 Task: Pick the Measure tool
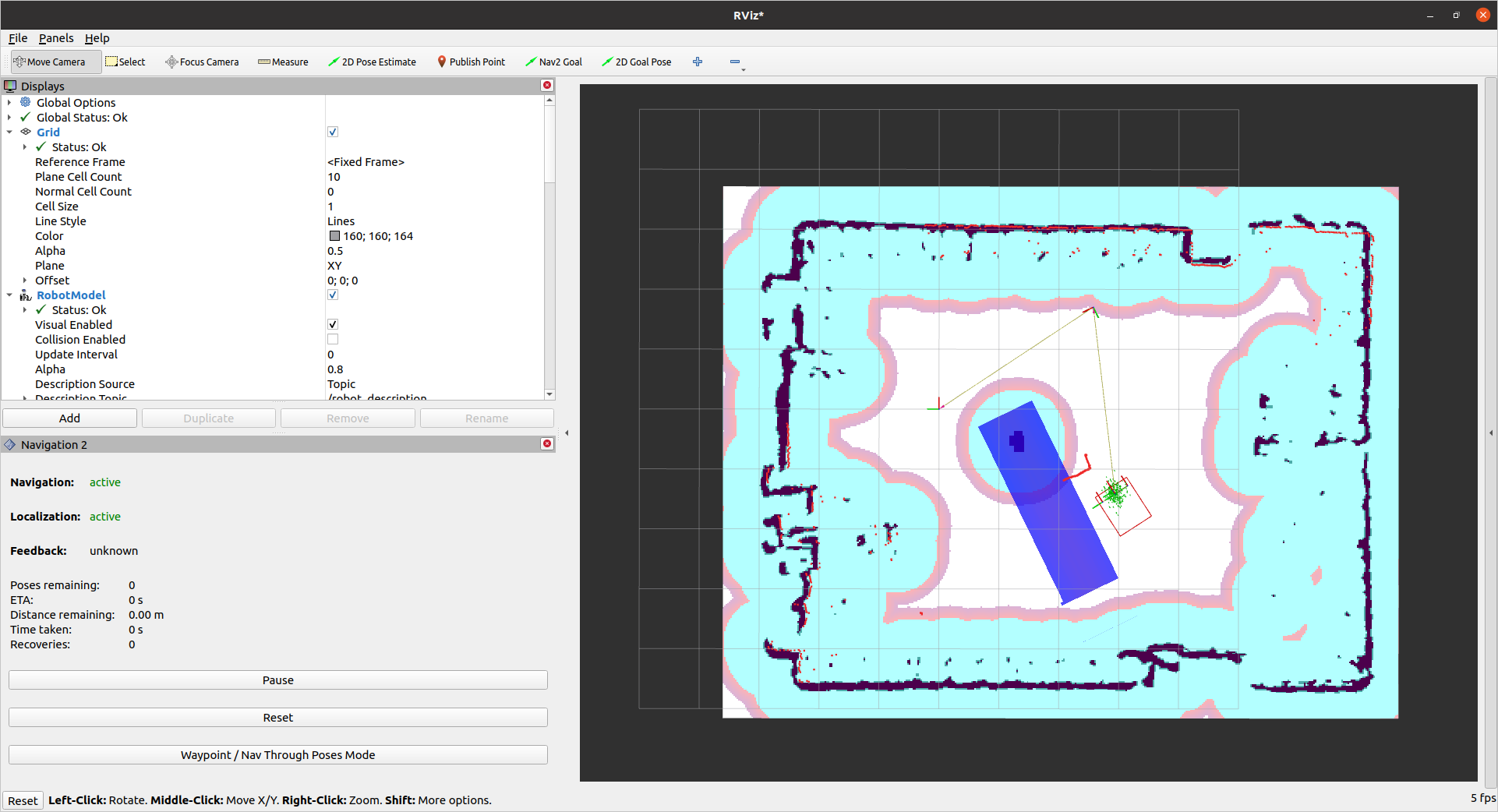pos(283,62)
